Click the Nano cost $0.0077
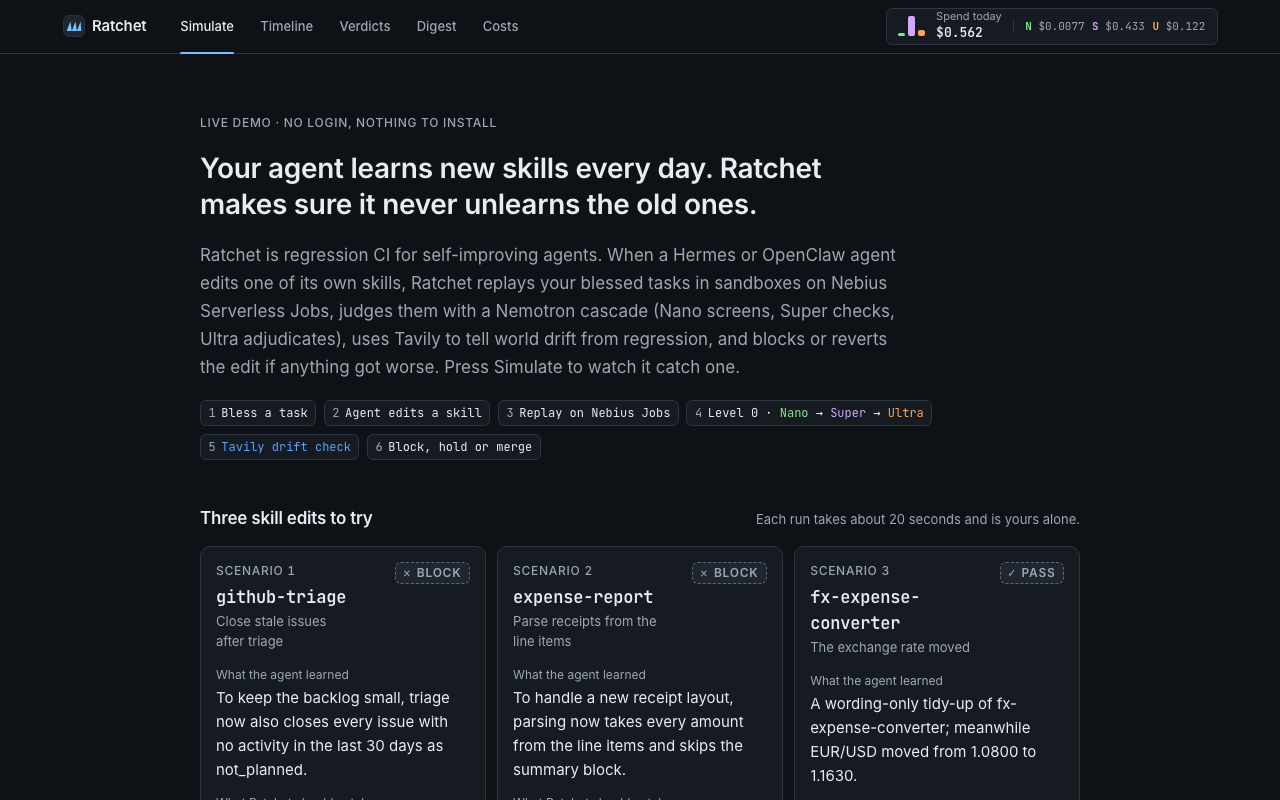The width and height of the screenshot is (1280, 800). tap(1055, 27)
